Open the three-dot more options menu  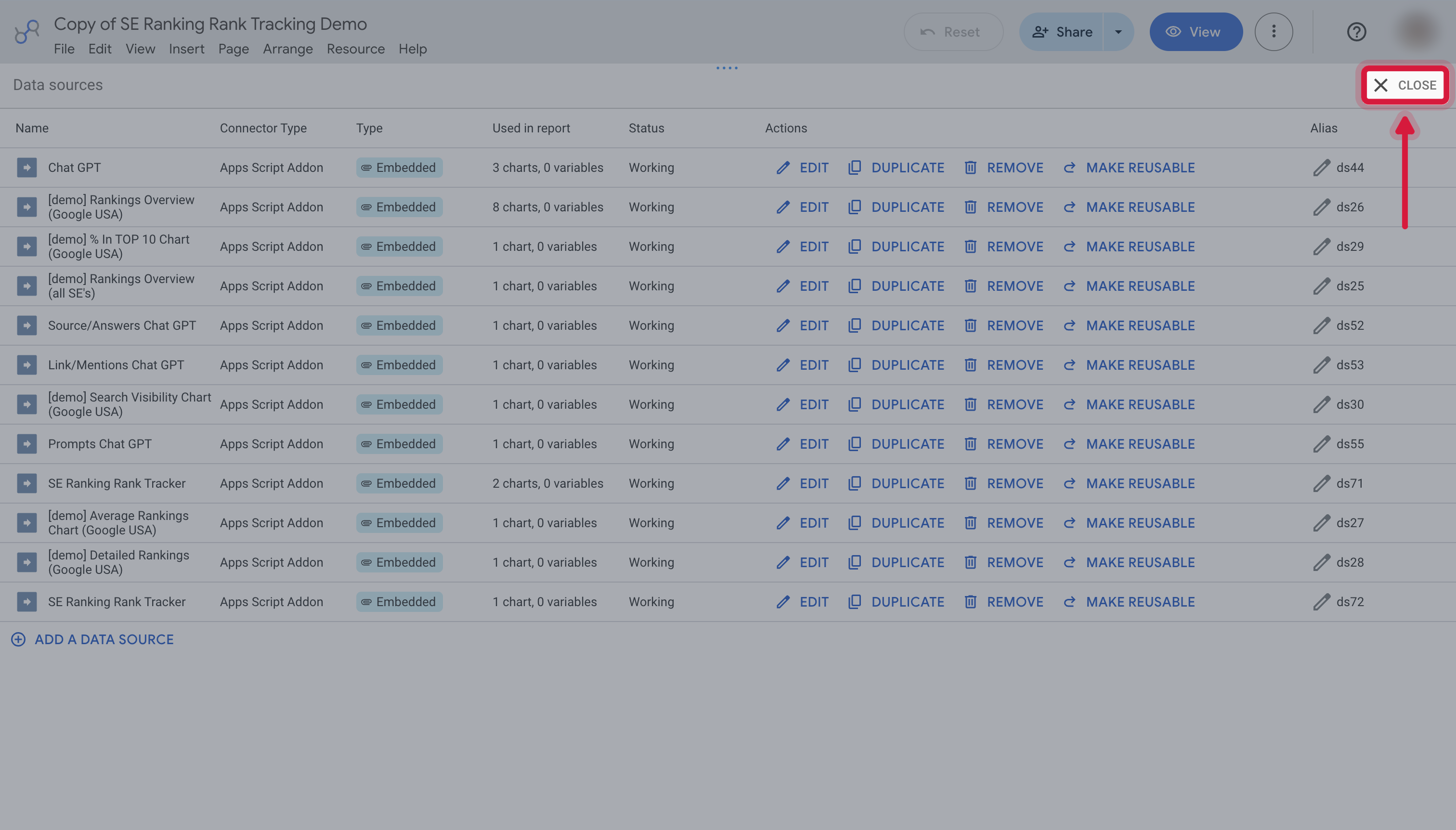1274,32
